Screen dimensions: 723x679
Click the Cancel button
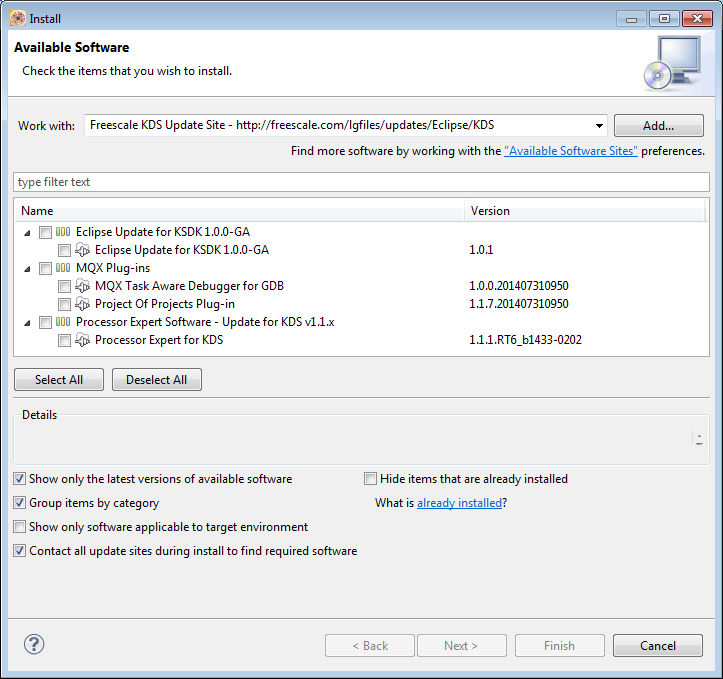658,645
